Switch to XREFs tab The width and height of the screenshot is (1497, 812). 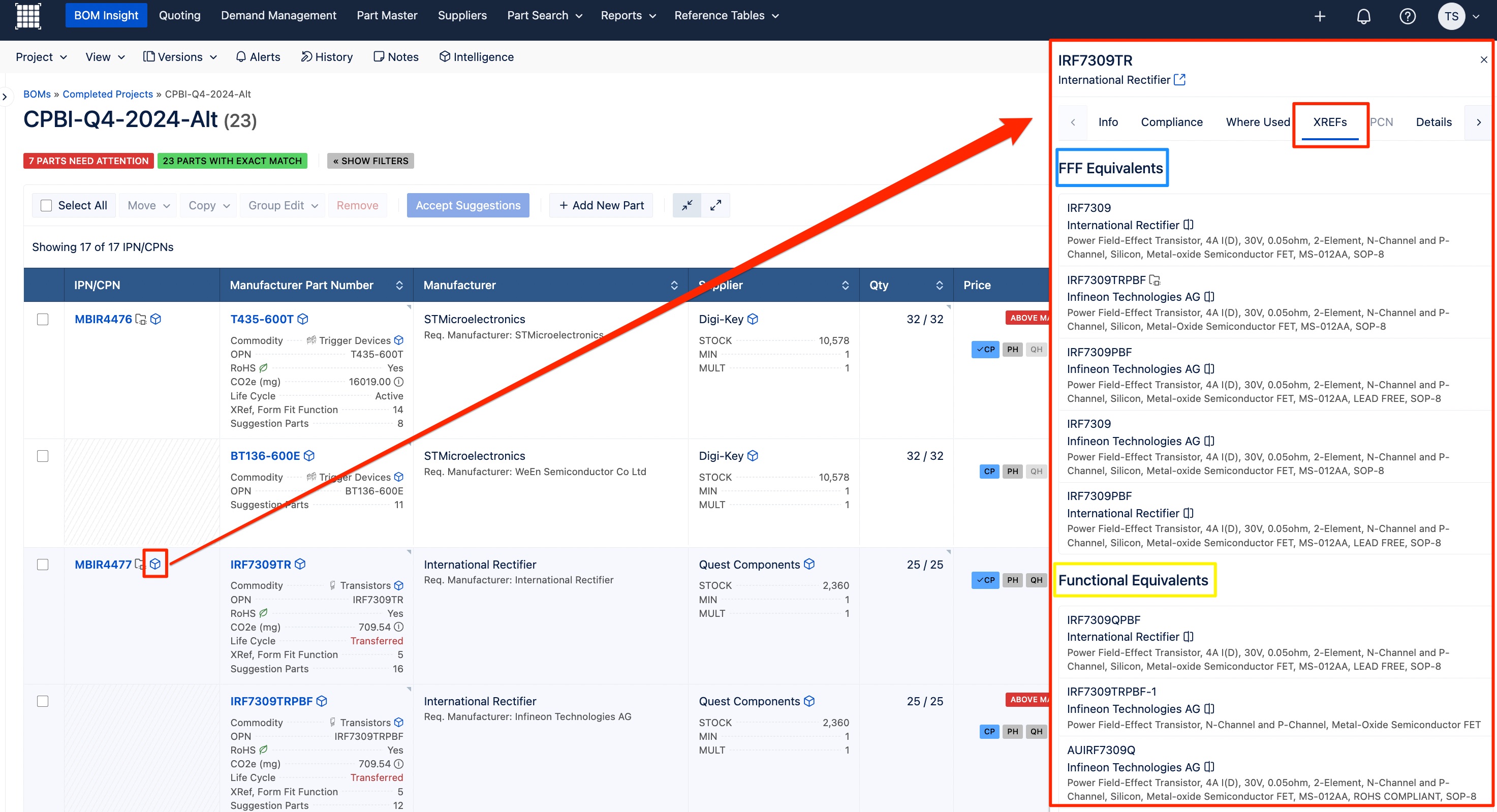tap(1330, 122)
